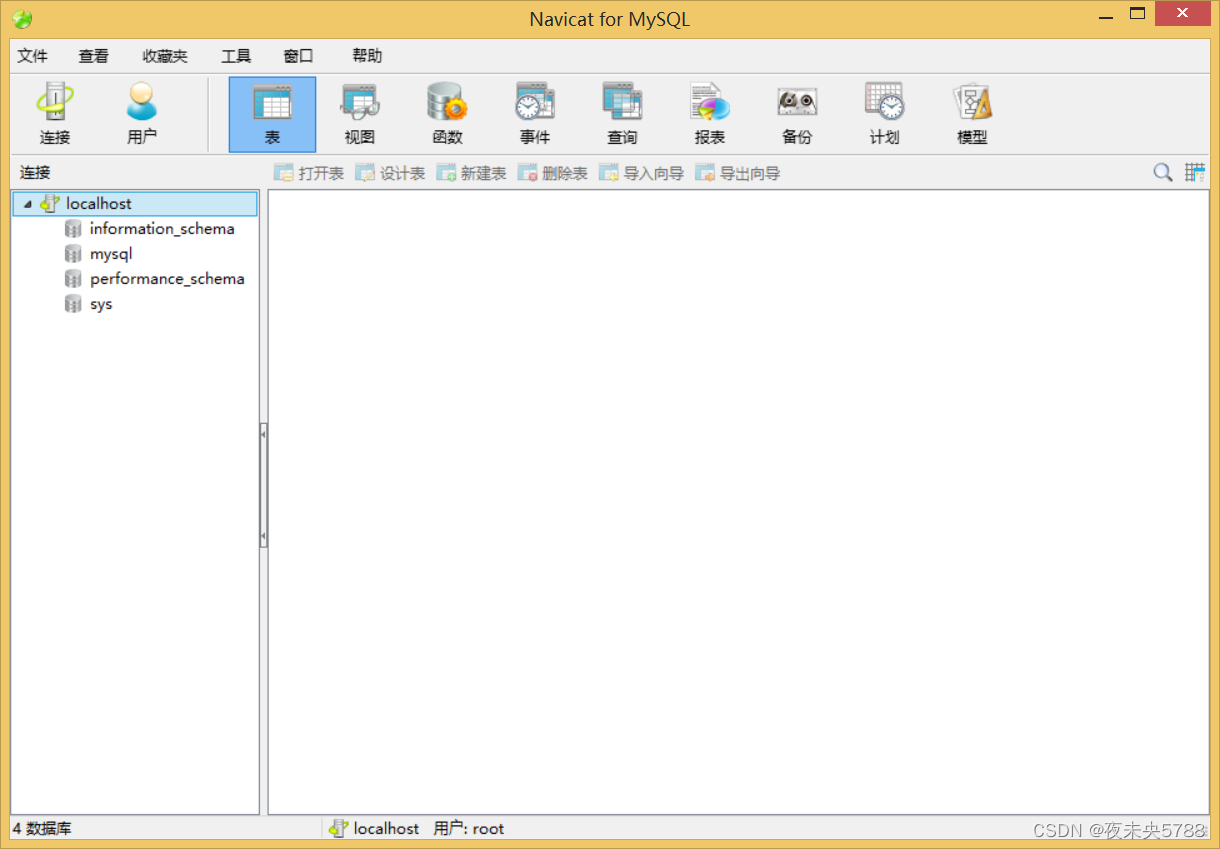Select the 表 (Table) toolbar icon
1220x849 pixels.
coord(272,114)
